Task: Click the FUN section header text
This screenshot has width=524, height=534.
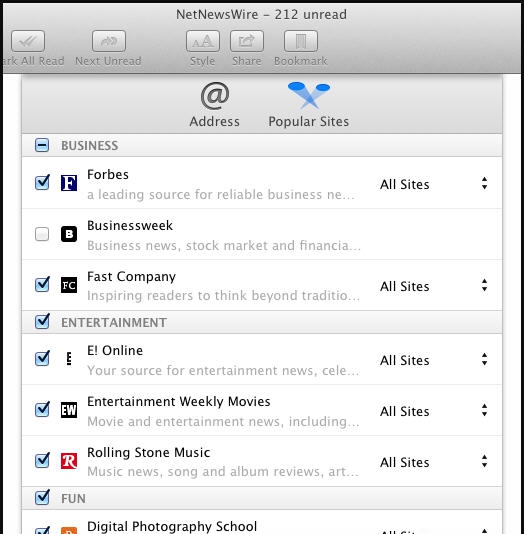Action: tap(74, 499)
